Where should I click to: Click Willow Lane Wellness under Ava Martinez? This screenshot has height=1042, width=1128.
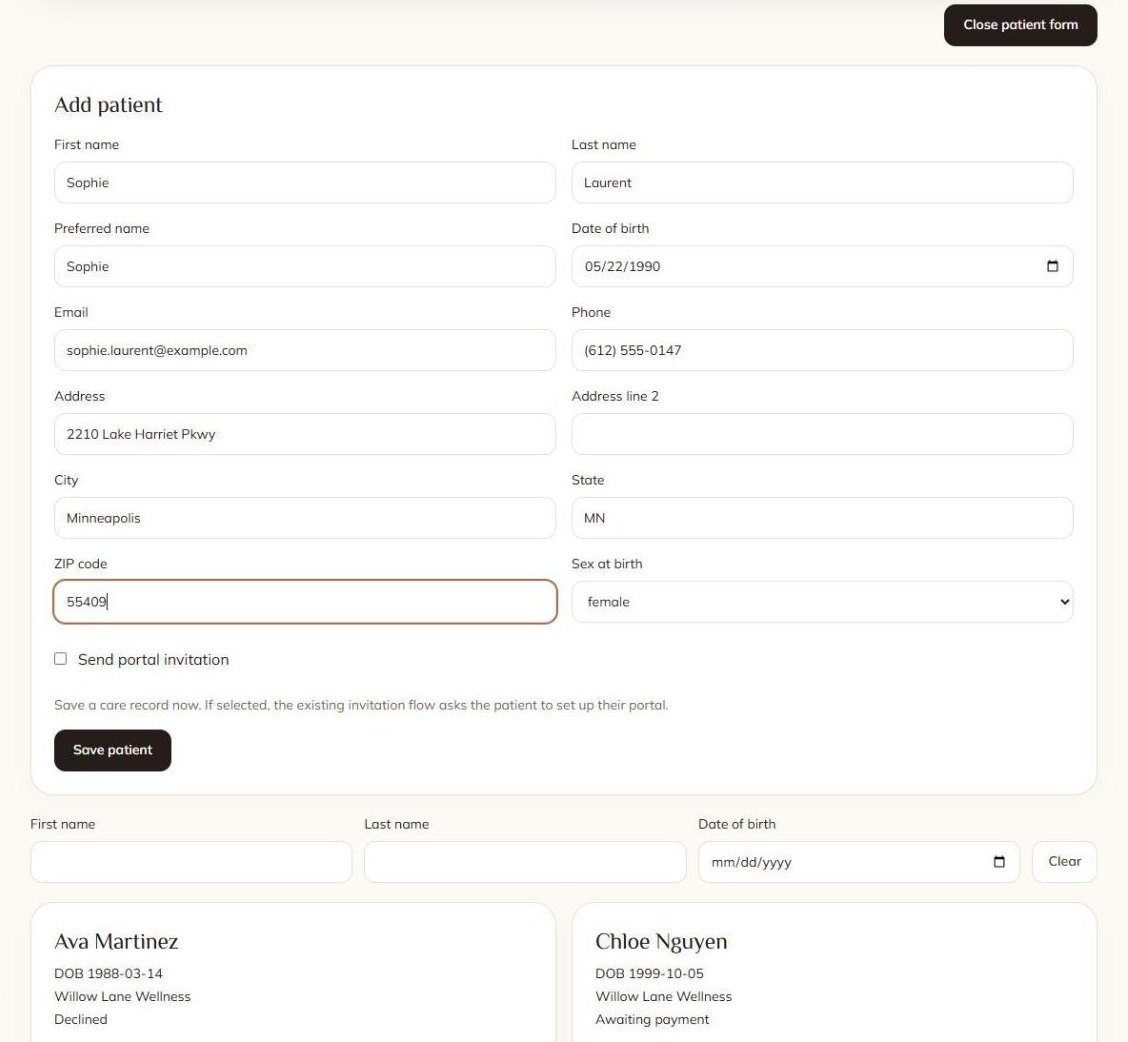click(x=122, y=996)
